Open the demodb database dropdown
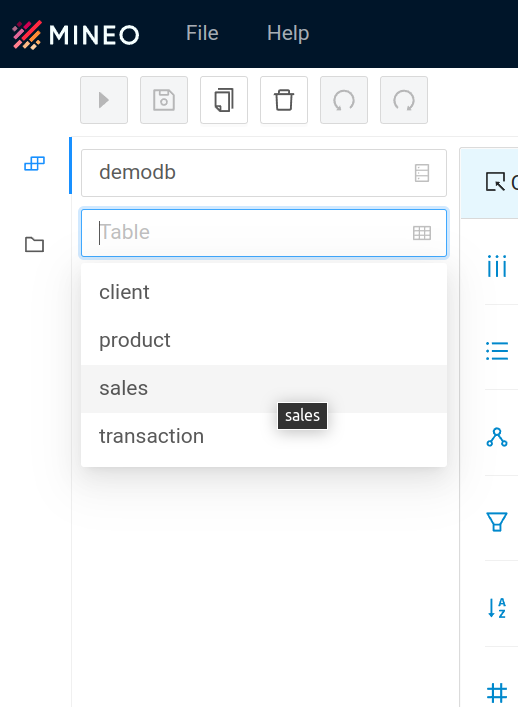Viewport: 518px width, 707px height. (264, 173)
